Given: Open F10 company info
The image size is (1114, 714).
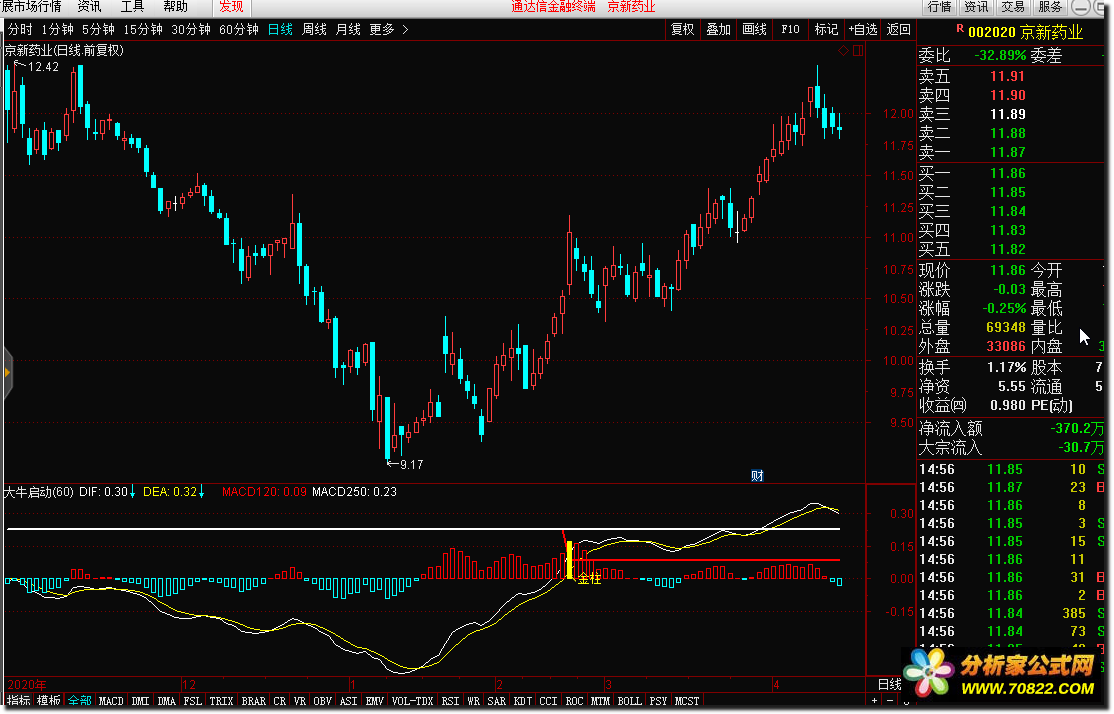Looking at the screenshot, I should pos(790,29).
